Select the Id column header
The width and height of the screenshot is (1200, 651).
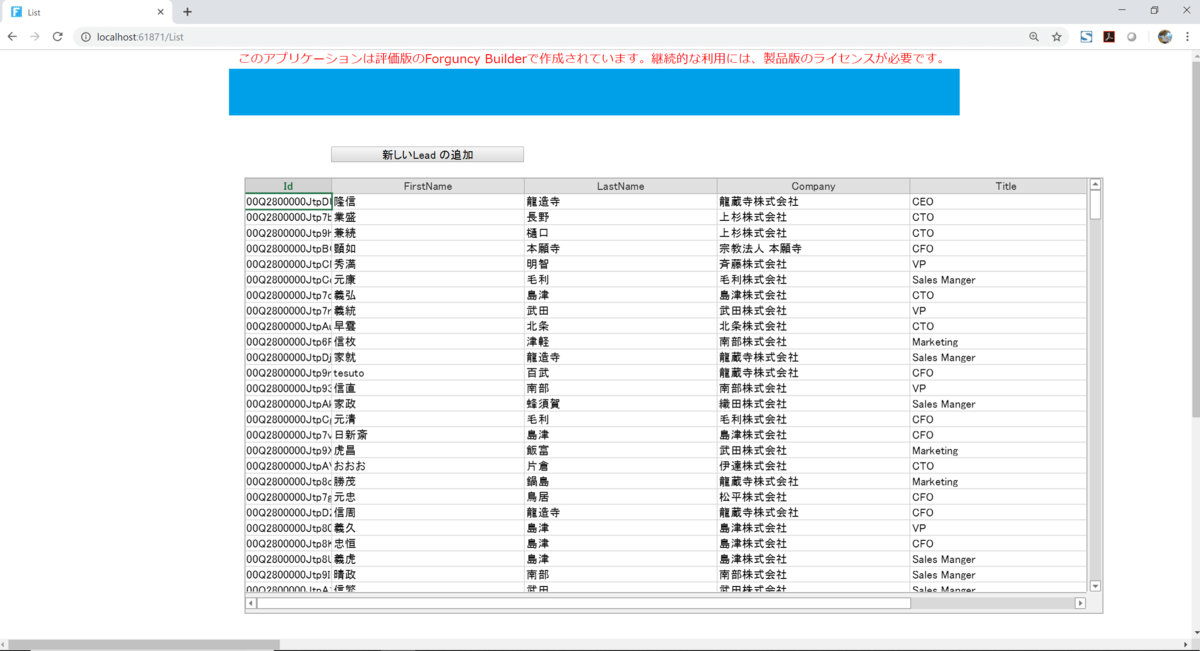288,186
